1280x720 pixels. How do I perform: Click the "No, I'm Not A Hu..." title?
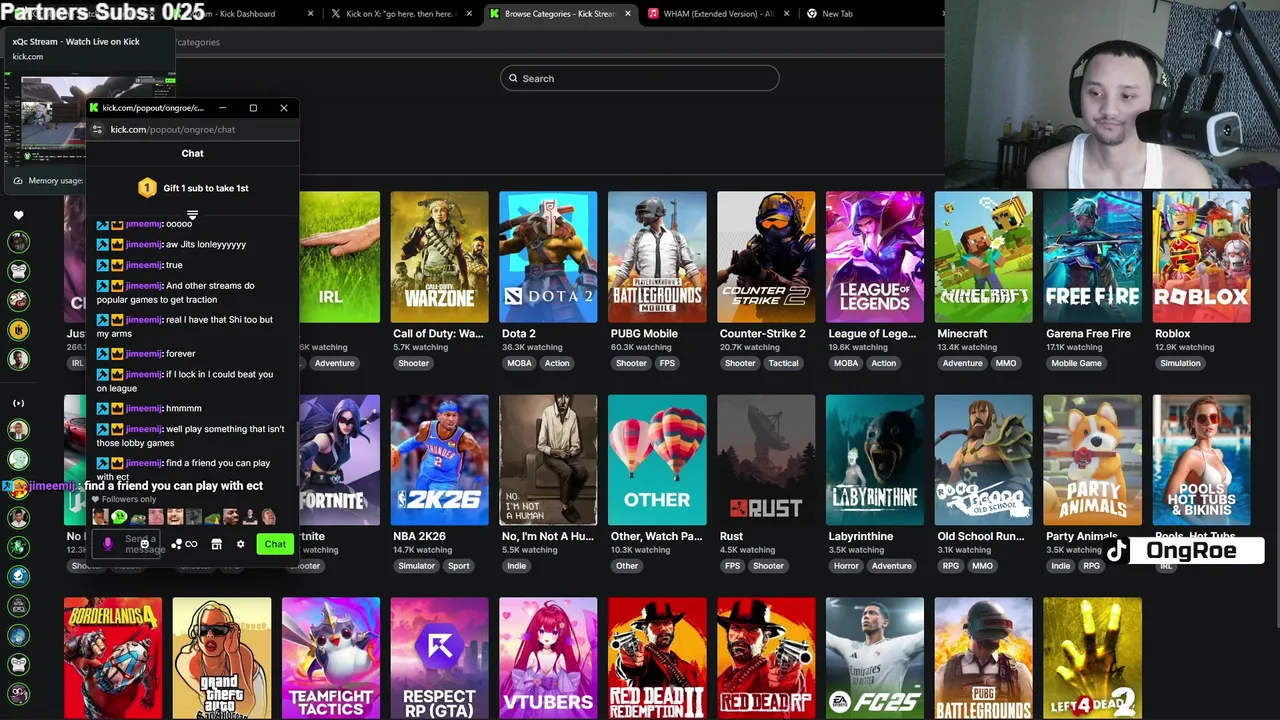(x=548, y=536)
